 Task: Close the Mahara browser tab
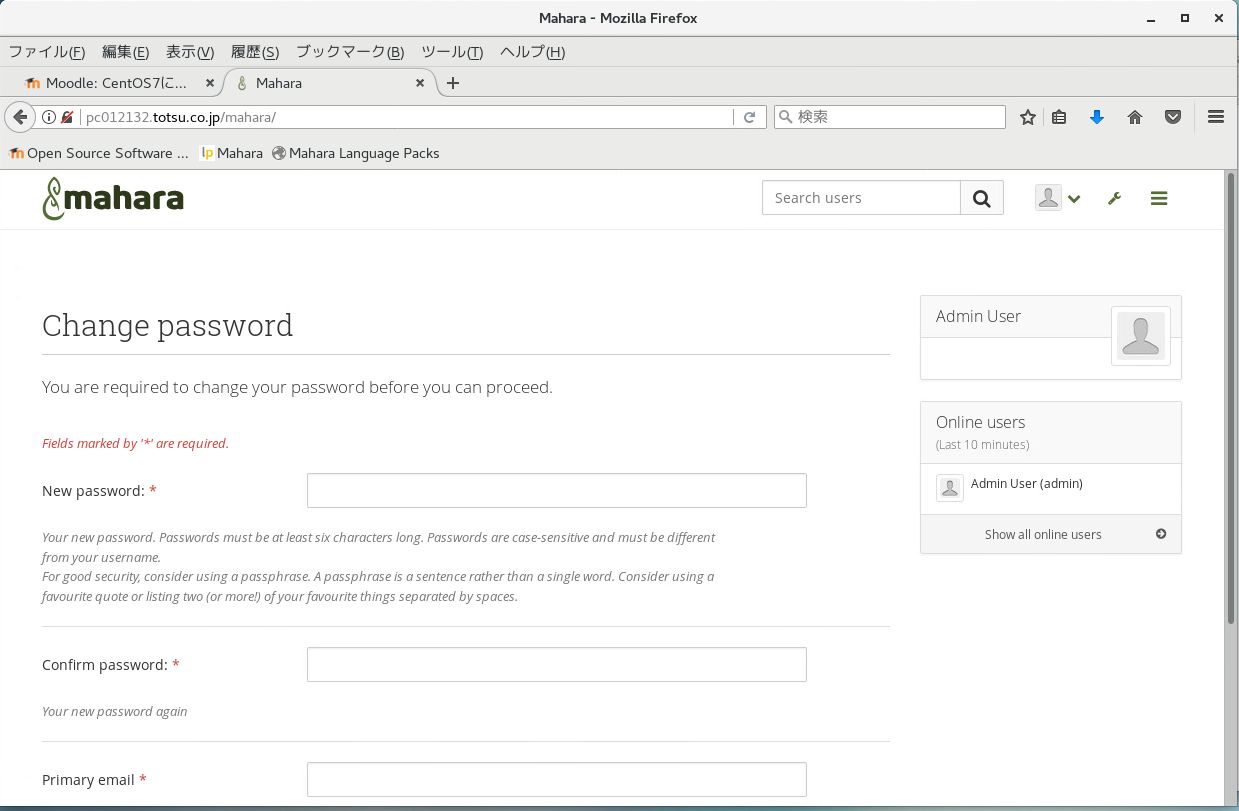(420, 83)
